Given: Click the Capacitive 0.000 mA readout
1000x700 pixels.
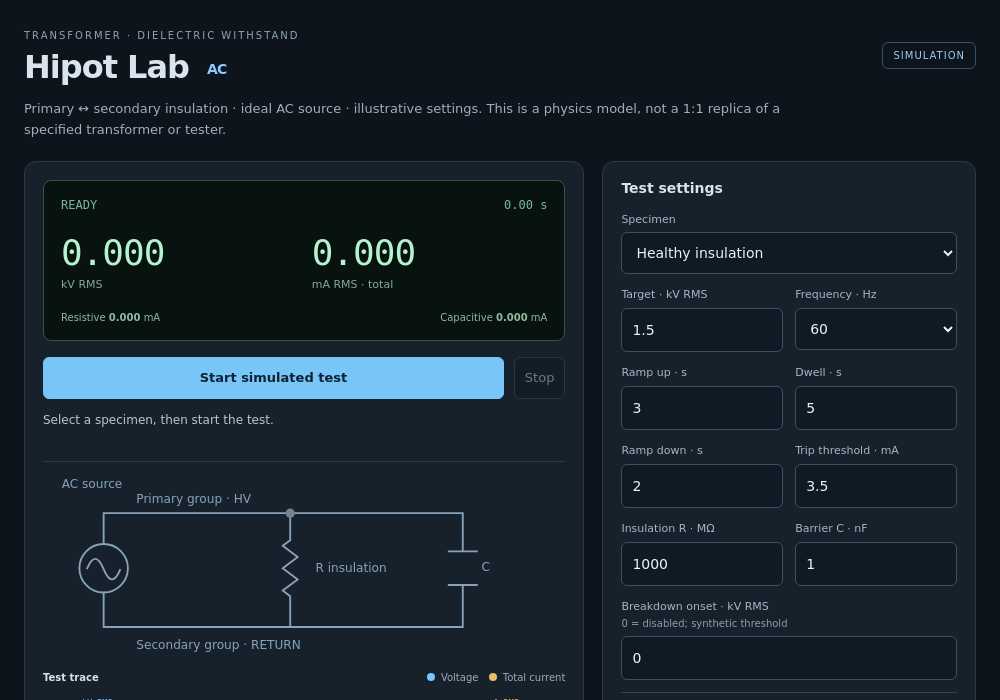Looking at the screenshot, I should pos(494,317).
